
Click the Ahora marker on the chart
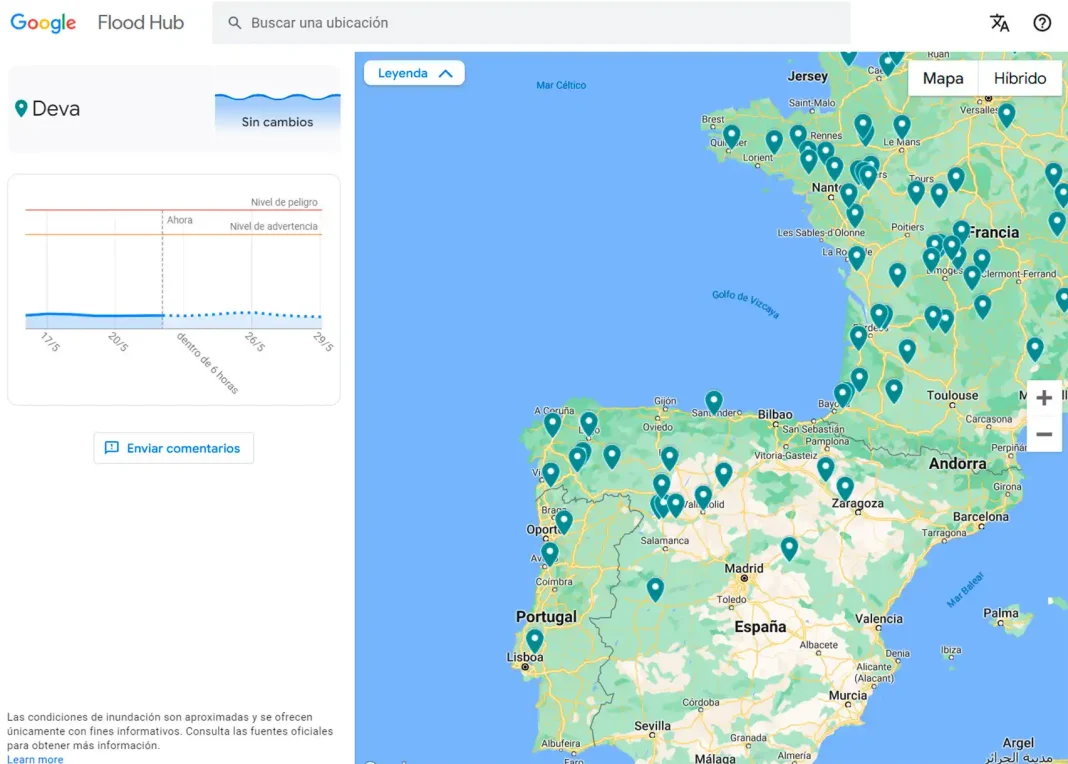pos(179,220)
